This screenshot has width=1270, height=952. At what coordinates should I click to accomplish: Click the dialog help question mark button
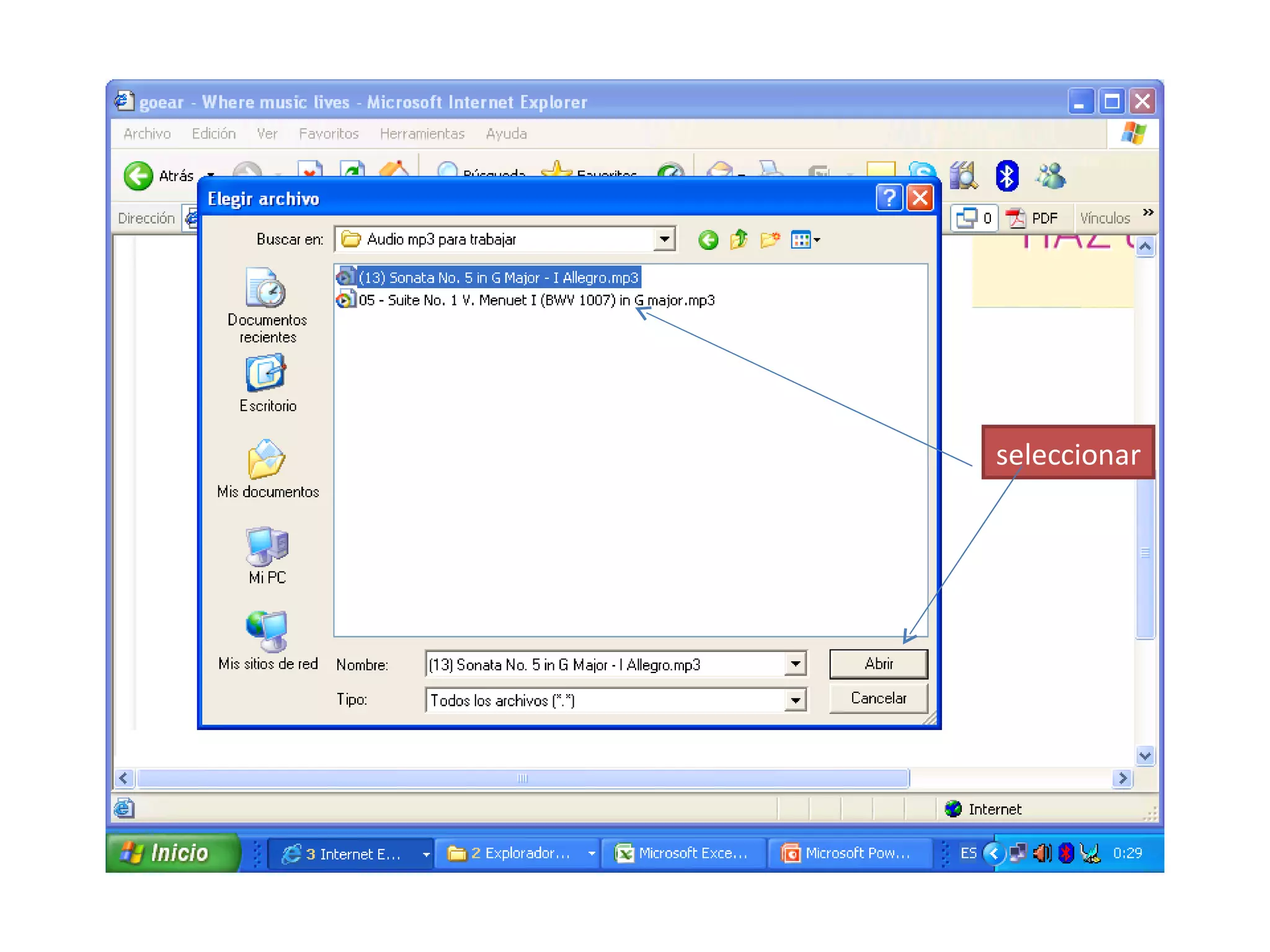(x=889, y=198)
